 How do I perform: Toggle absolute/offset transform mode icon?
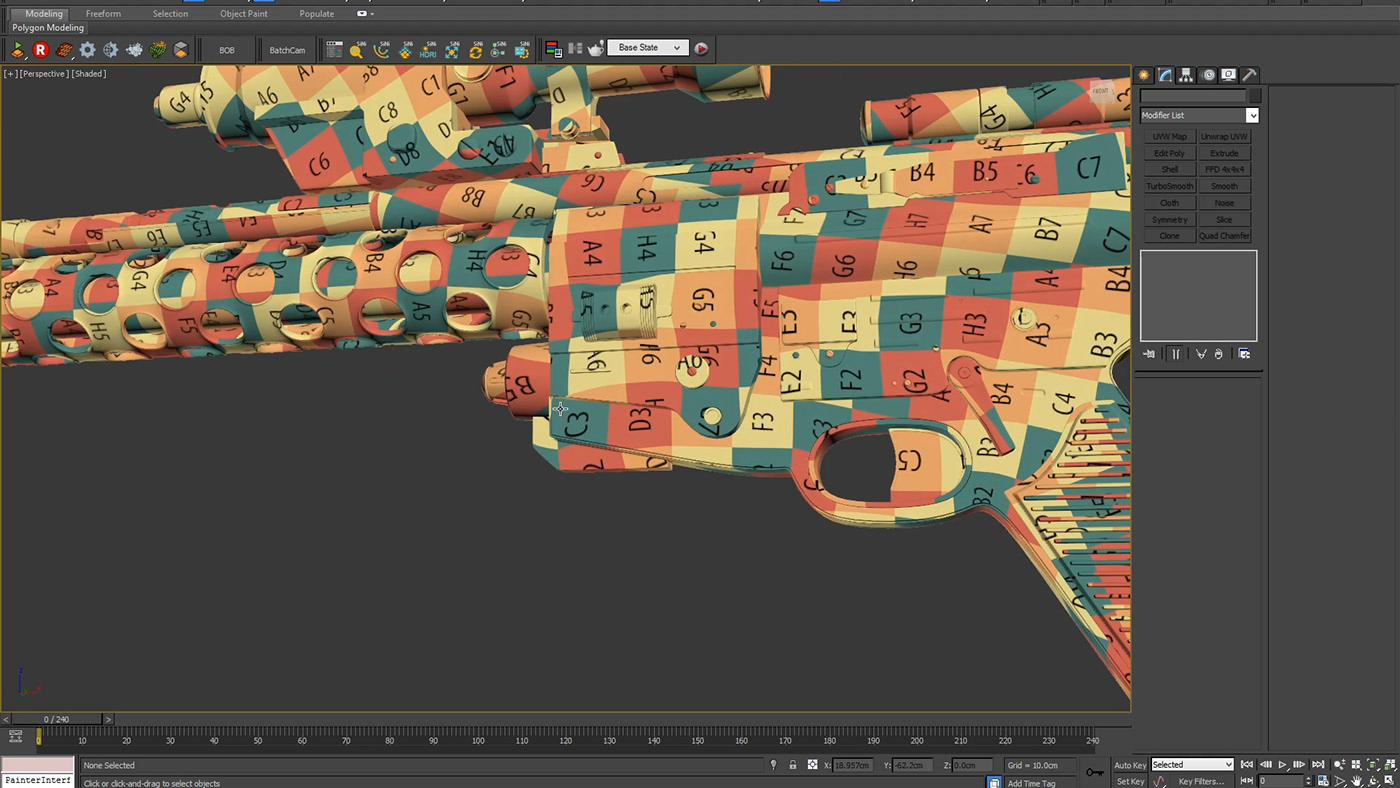812,765
